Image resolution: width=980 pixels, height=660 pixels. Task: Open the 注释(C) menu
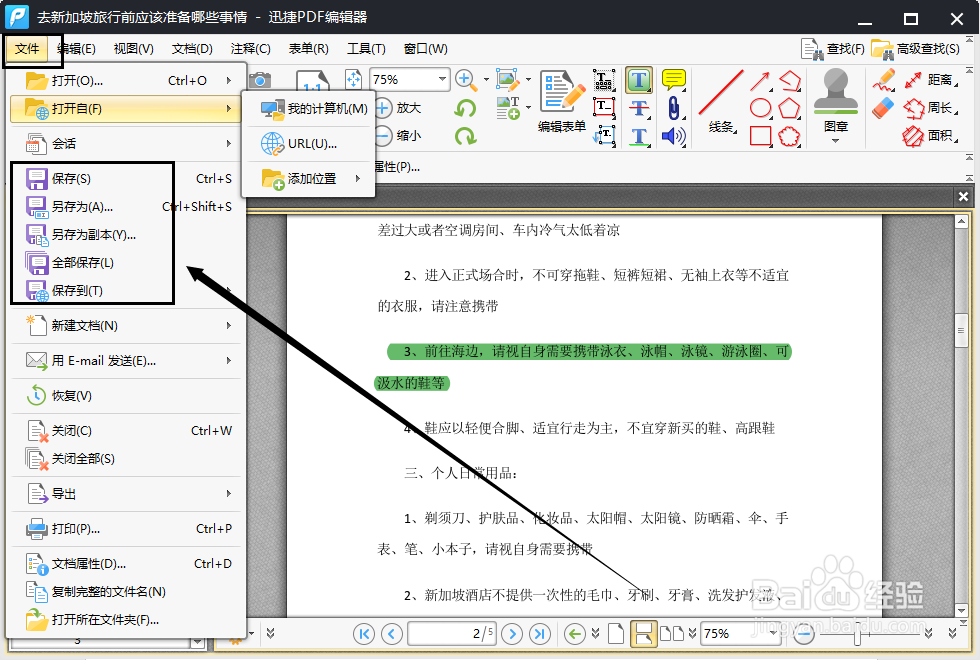pyautogui.click(x=250, y=49)
